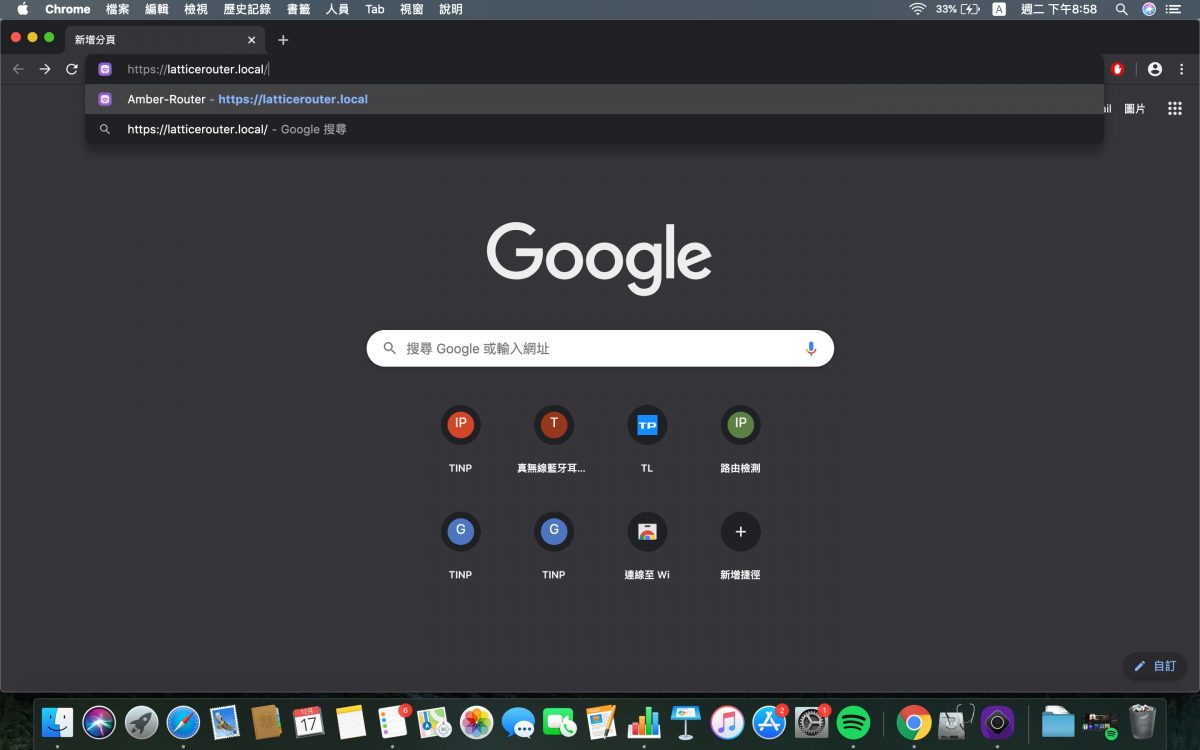
Task: Open the 視窗 menu
Action: click(412, 9)
